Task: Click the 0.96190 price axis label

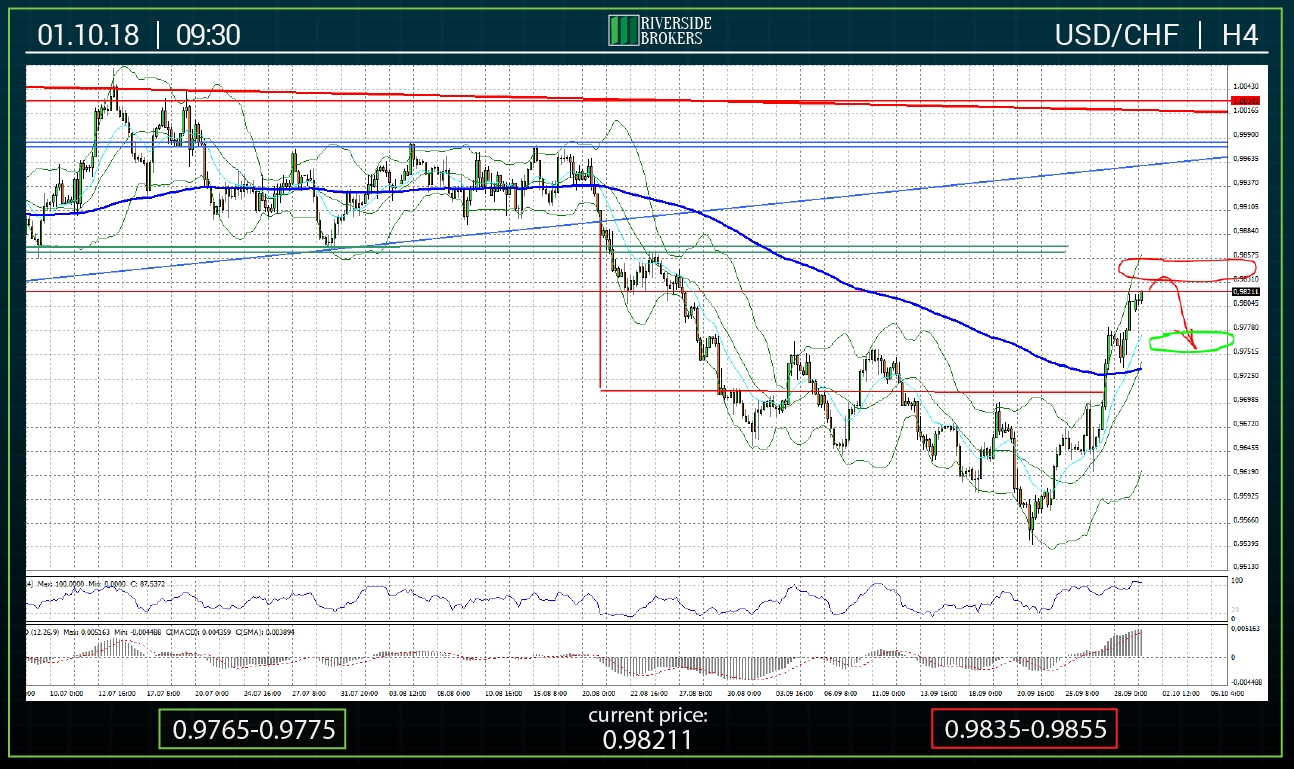Action: click(1246, 471)
